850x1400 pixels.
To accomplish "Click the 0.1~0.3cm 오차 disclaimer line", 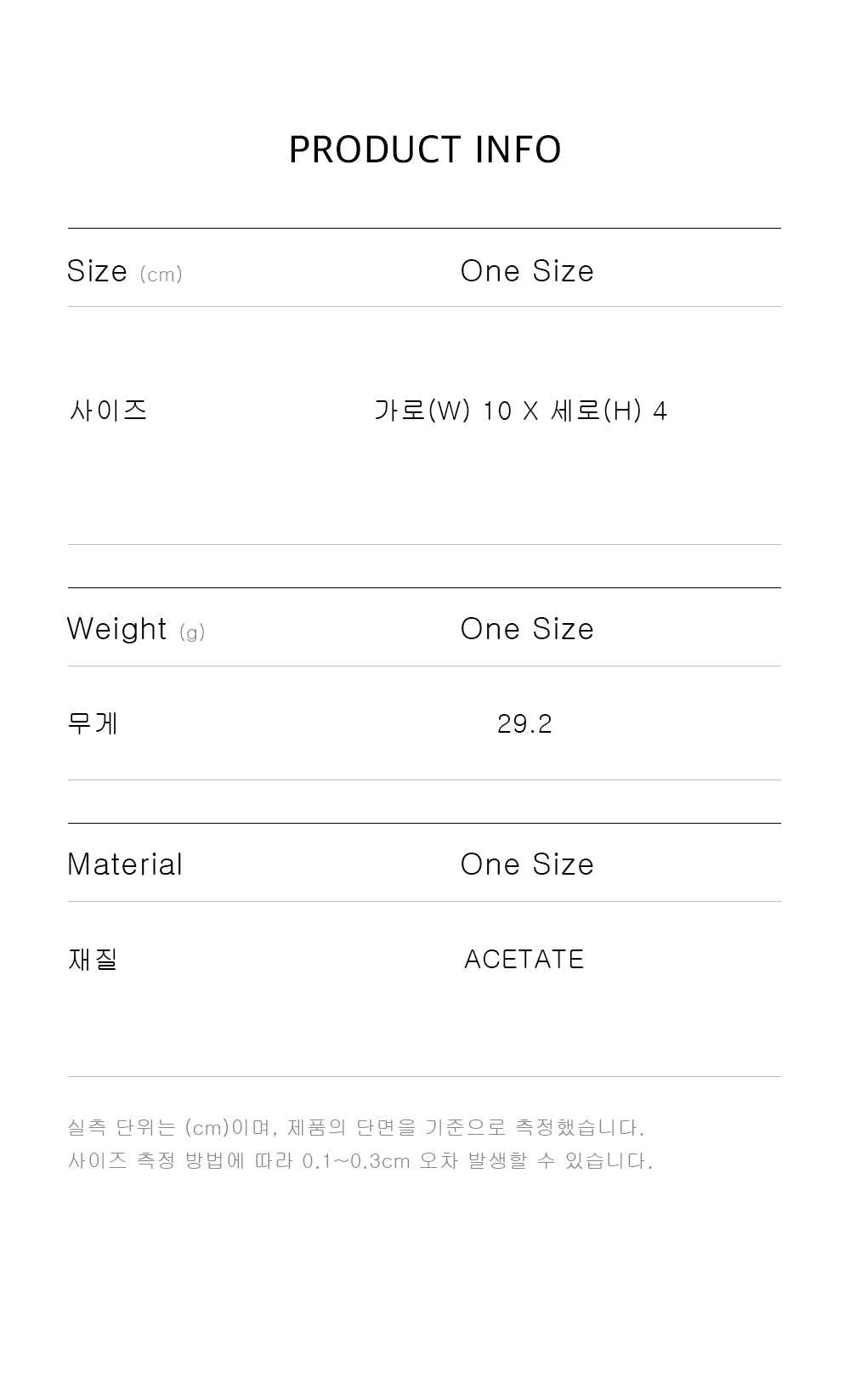I will point(360,1161).
